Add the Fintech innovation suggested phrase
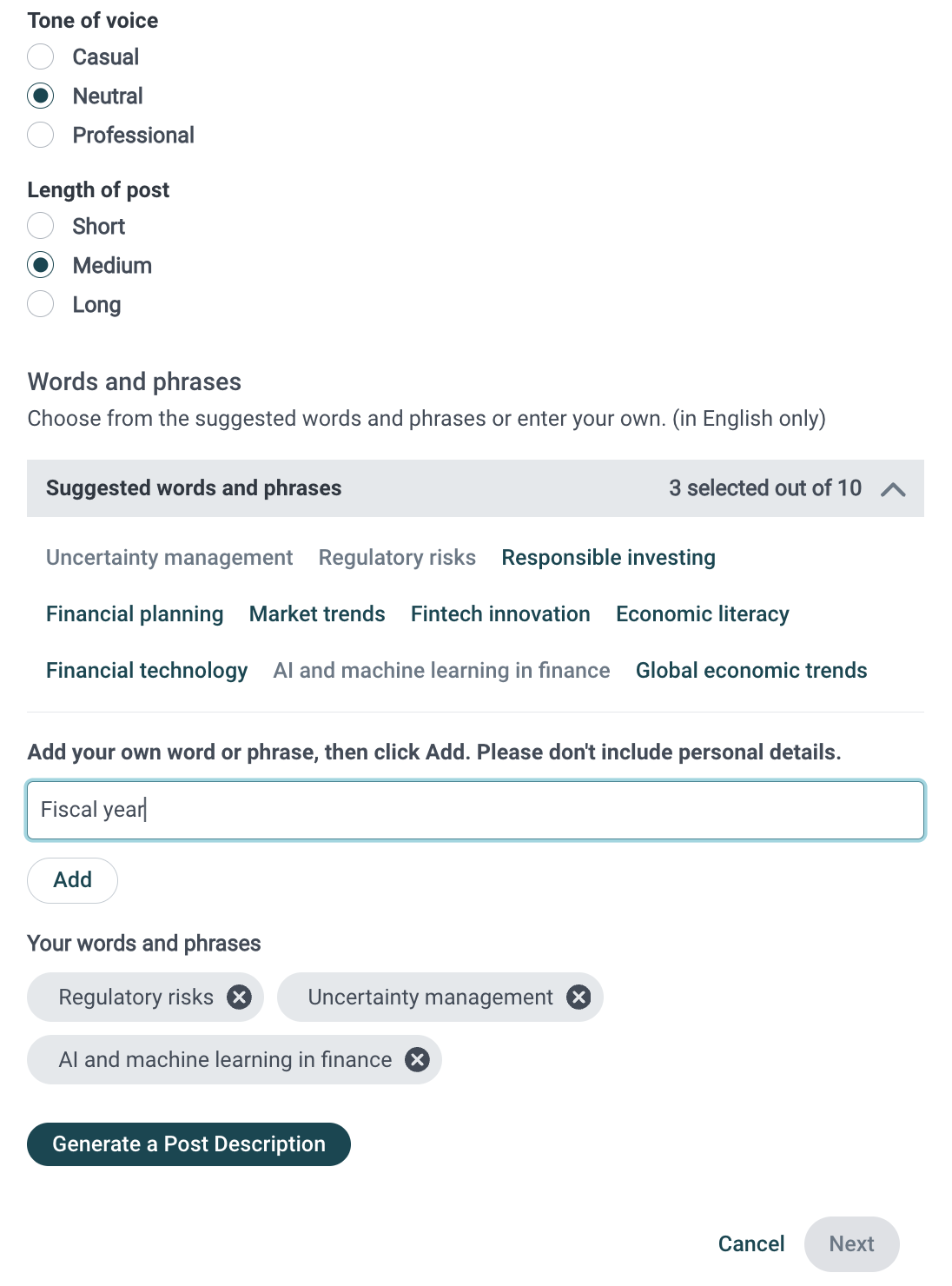Image resolution: width=952 pixels, height=1286 pixels. pyautogui.click(x=500, y=614)
